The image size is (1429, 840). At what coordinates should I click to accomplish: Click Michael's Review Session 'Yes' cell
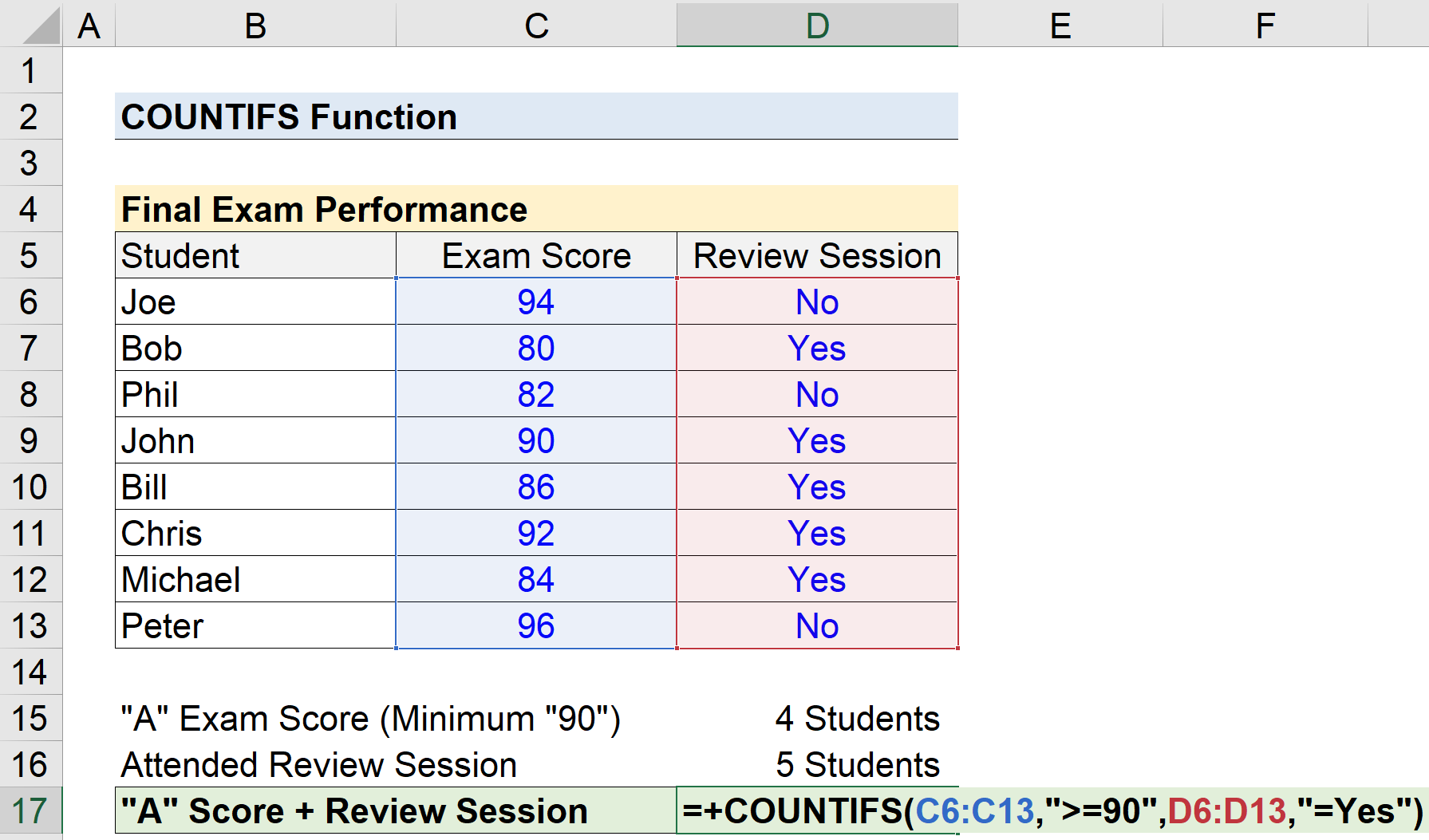(817, 579)
